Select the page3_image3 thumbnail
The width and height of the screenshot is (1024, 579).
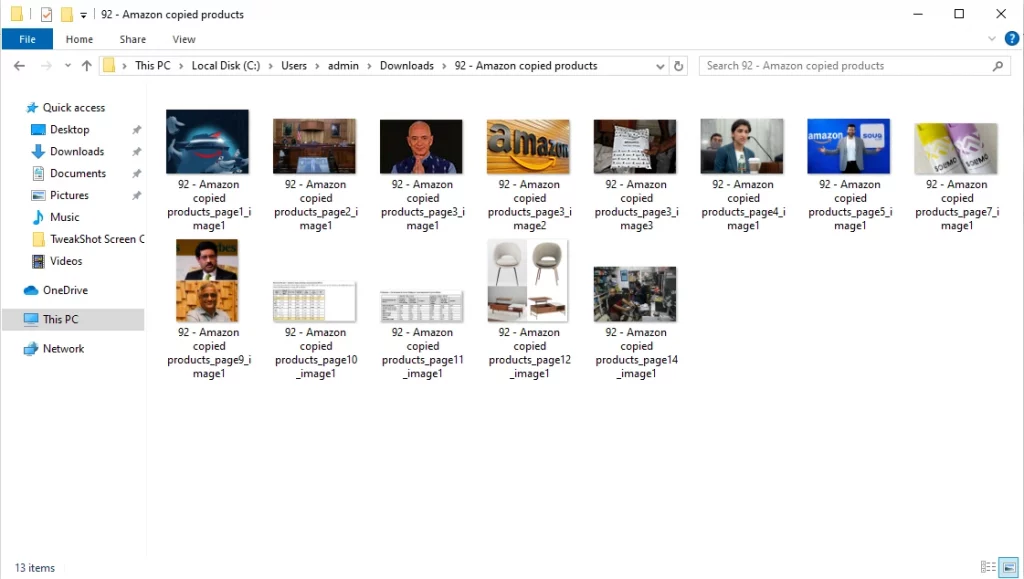point(635,146)
